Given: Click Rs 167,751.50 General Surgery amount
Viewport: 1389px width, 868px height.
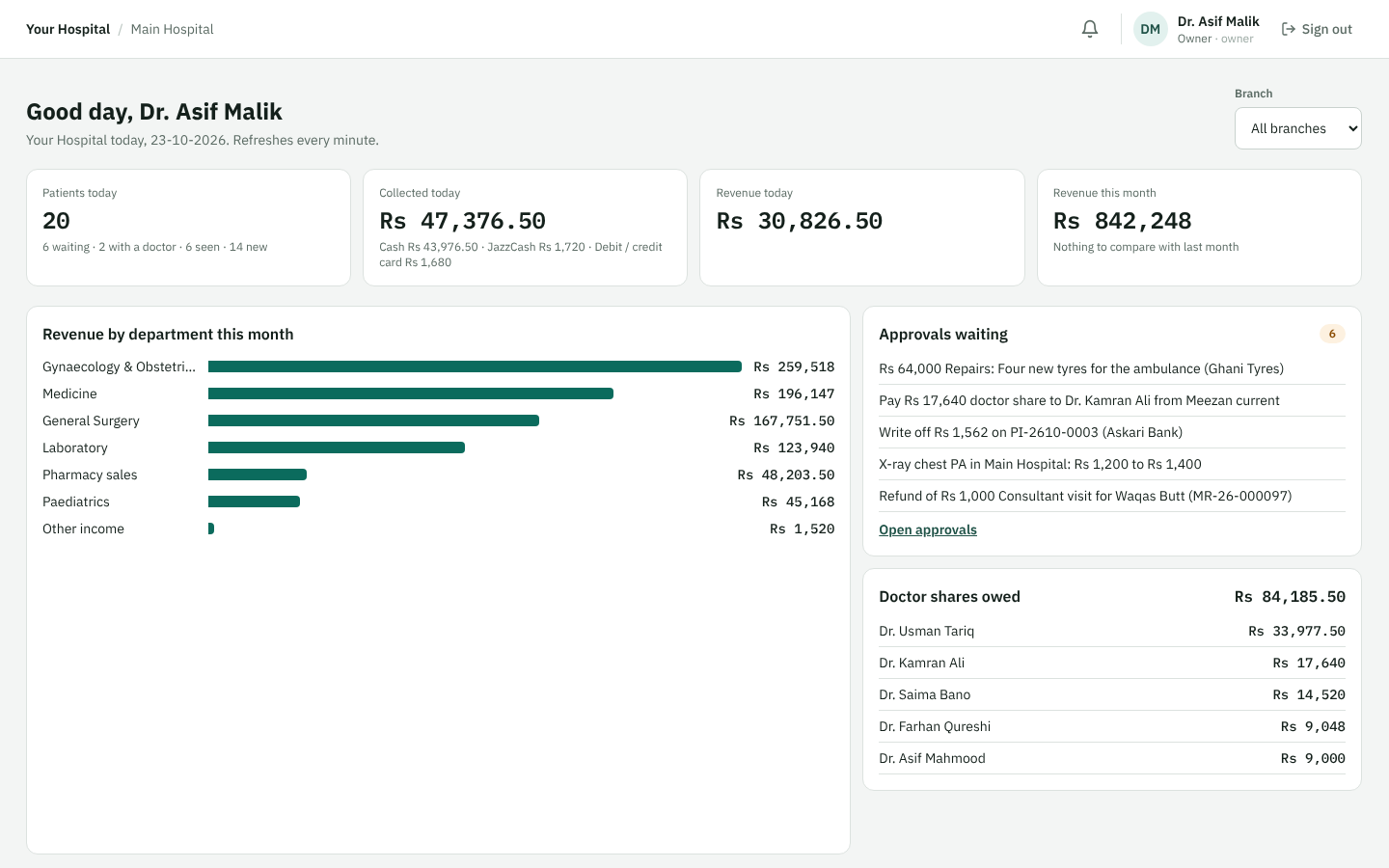Looking at the screenshot, I should 782,420.
